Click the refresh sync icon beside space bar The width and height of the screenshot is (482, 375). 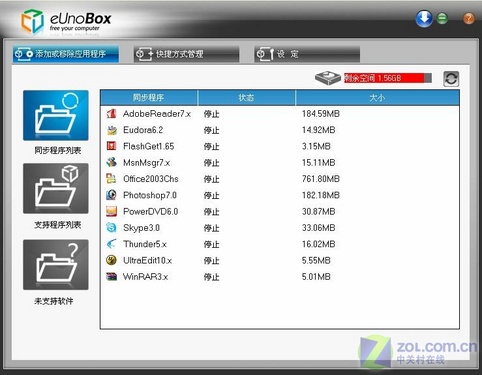click(x=451, y=79)
